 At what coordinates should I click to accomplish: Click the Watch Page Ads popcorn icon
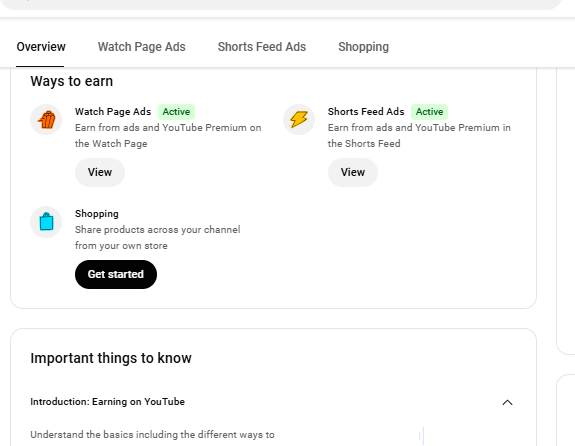46,120
